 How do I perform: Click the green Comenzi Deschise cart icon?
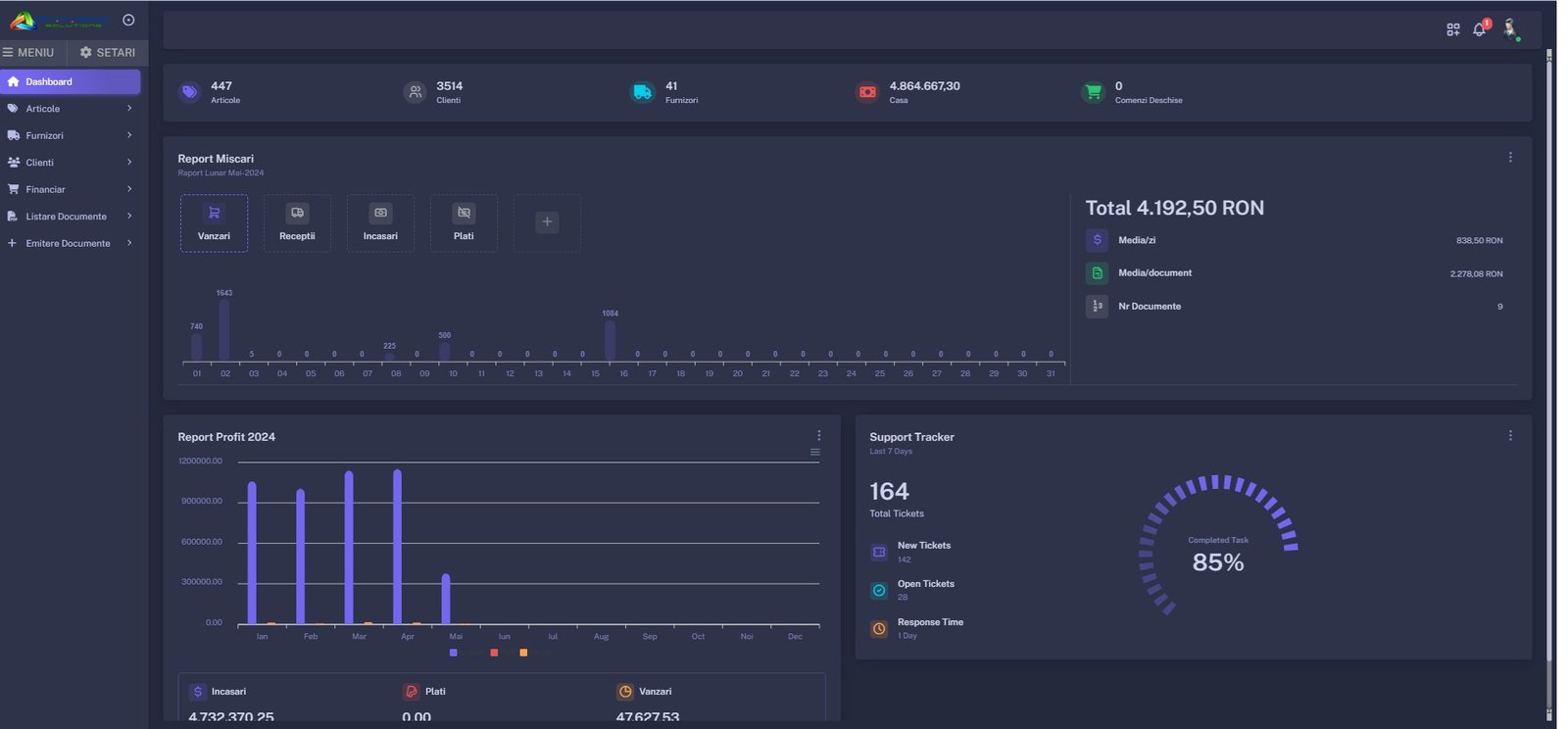(x=1093, y=92)
